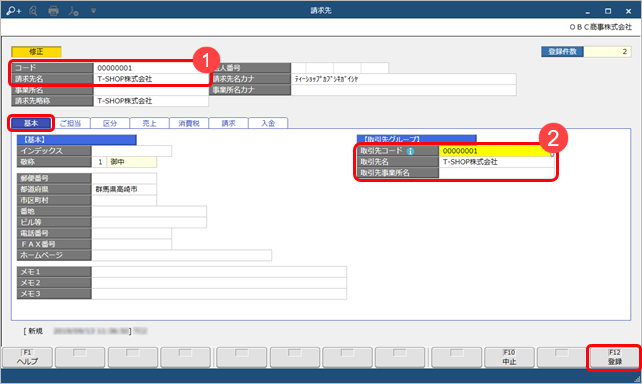This screenshot has height=384, width=642.
Task: Click the ホームページ input field
Action: (x=181, y=255)
